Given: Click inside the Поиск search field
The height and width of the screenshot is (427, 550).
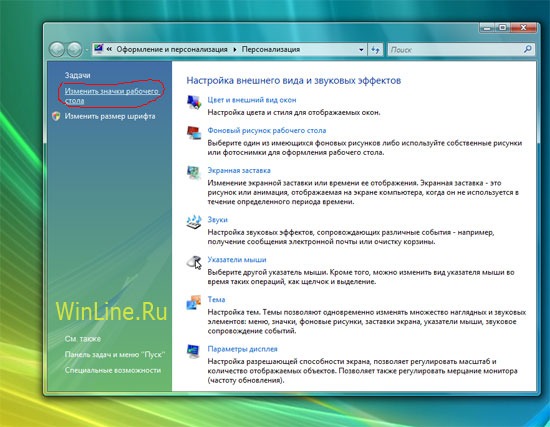Looking at the screenshot, I should pos(456,50).
